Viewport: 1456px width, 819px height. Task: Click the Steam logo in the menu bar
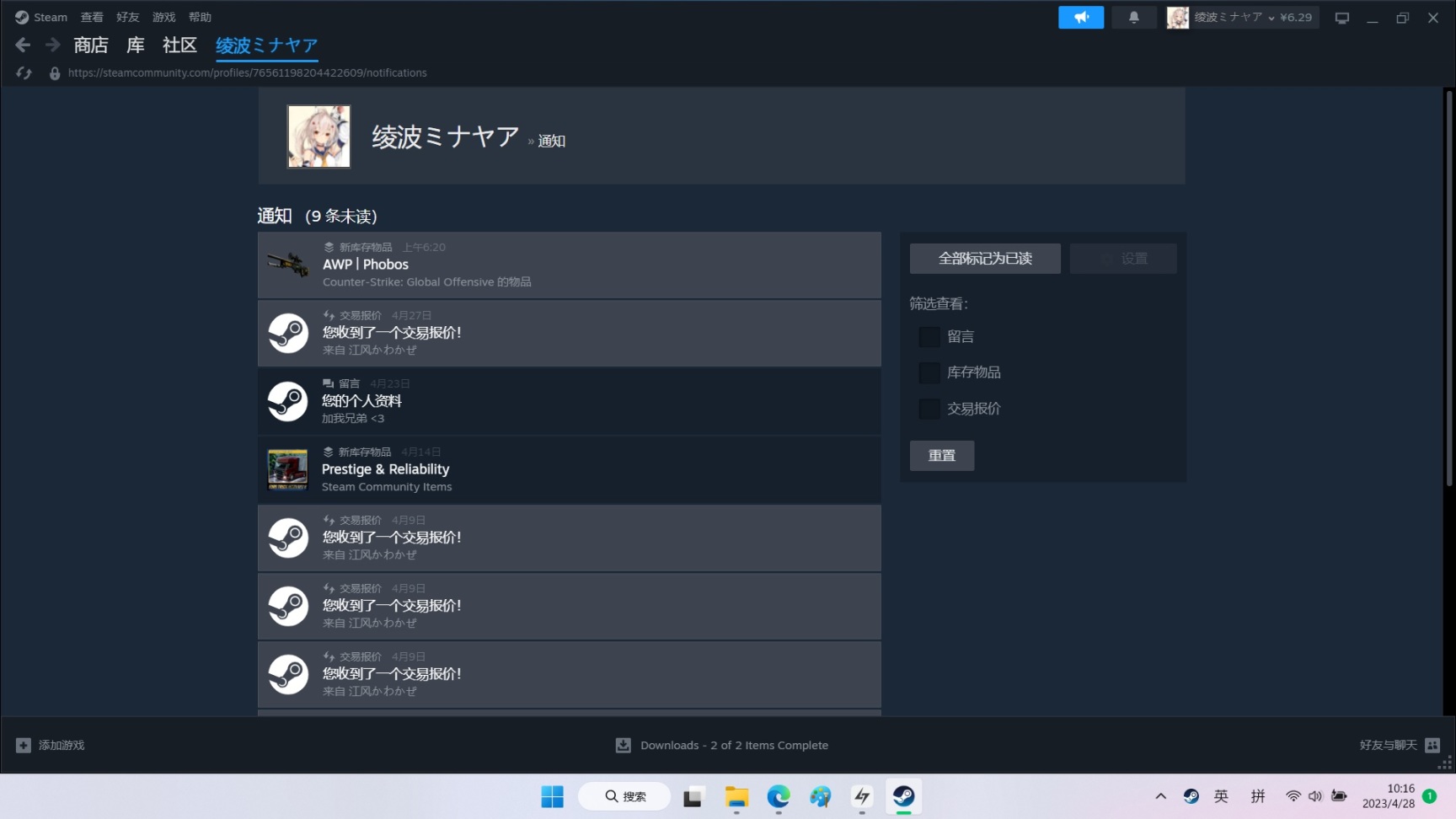point(22,17)
